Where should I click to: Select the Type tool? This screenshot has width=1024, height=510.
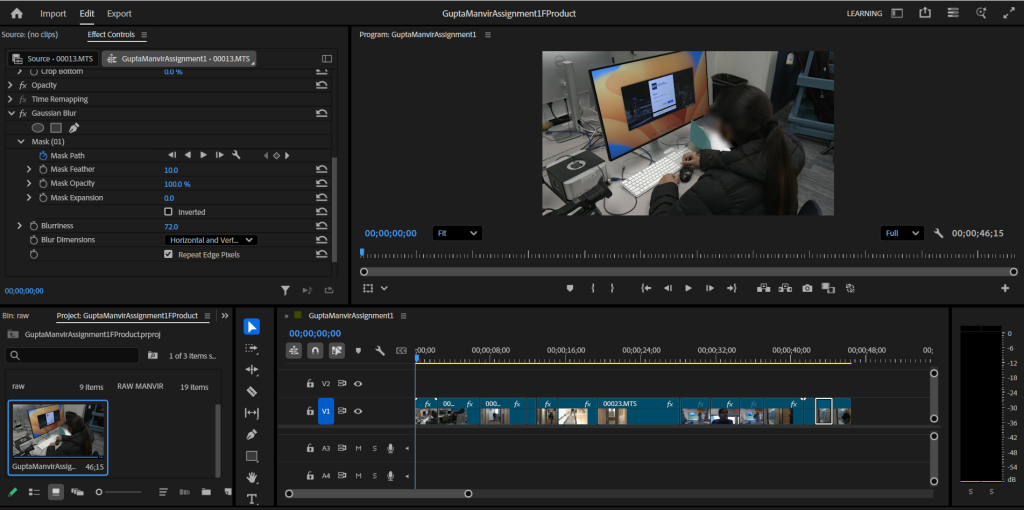[x=252, y=498]
